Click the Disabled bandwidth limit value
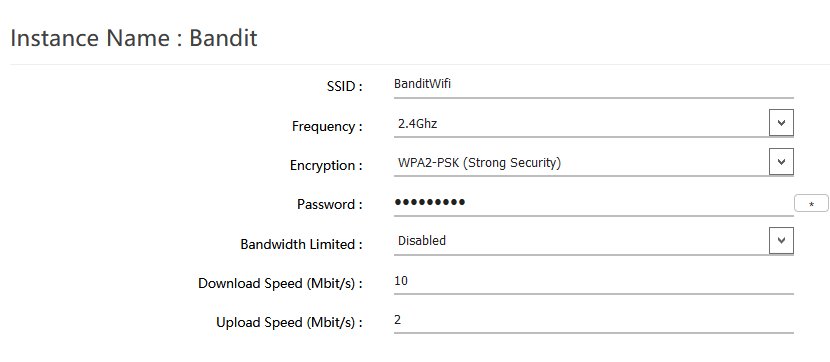 [421, 241]
